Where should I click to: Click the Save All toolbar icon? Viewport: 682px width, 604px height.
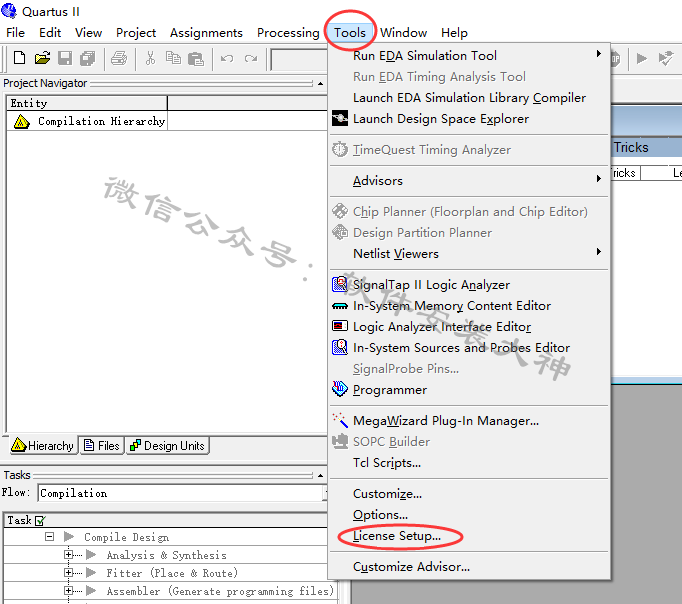88,58
